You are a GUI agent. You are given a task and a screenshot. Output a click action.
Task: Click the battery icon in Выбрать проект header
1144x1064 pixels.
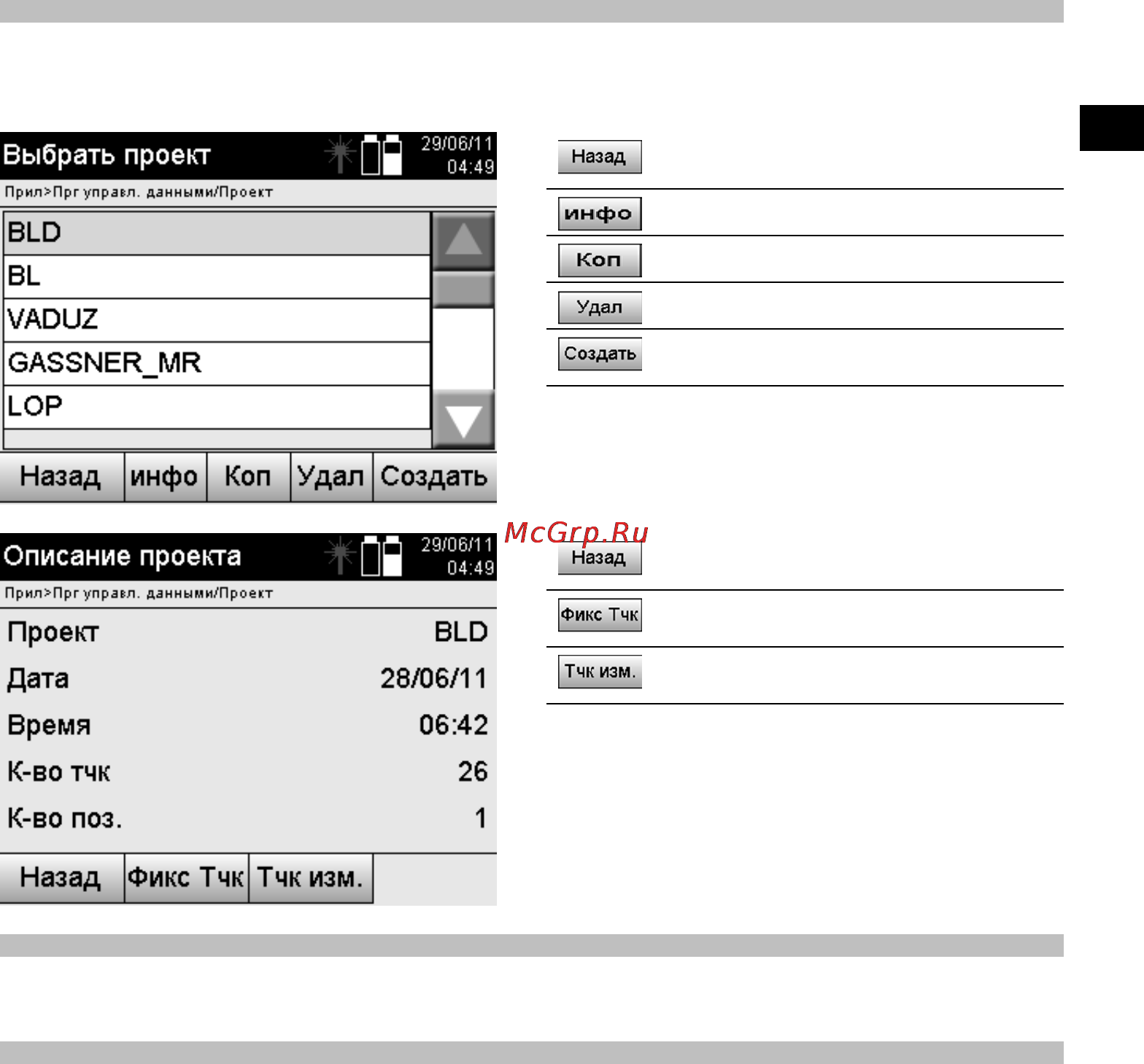382,155
